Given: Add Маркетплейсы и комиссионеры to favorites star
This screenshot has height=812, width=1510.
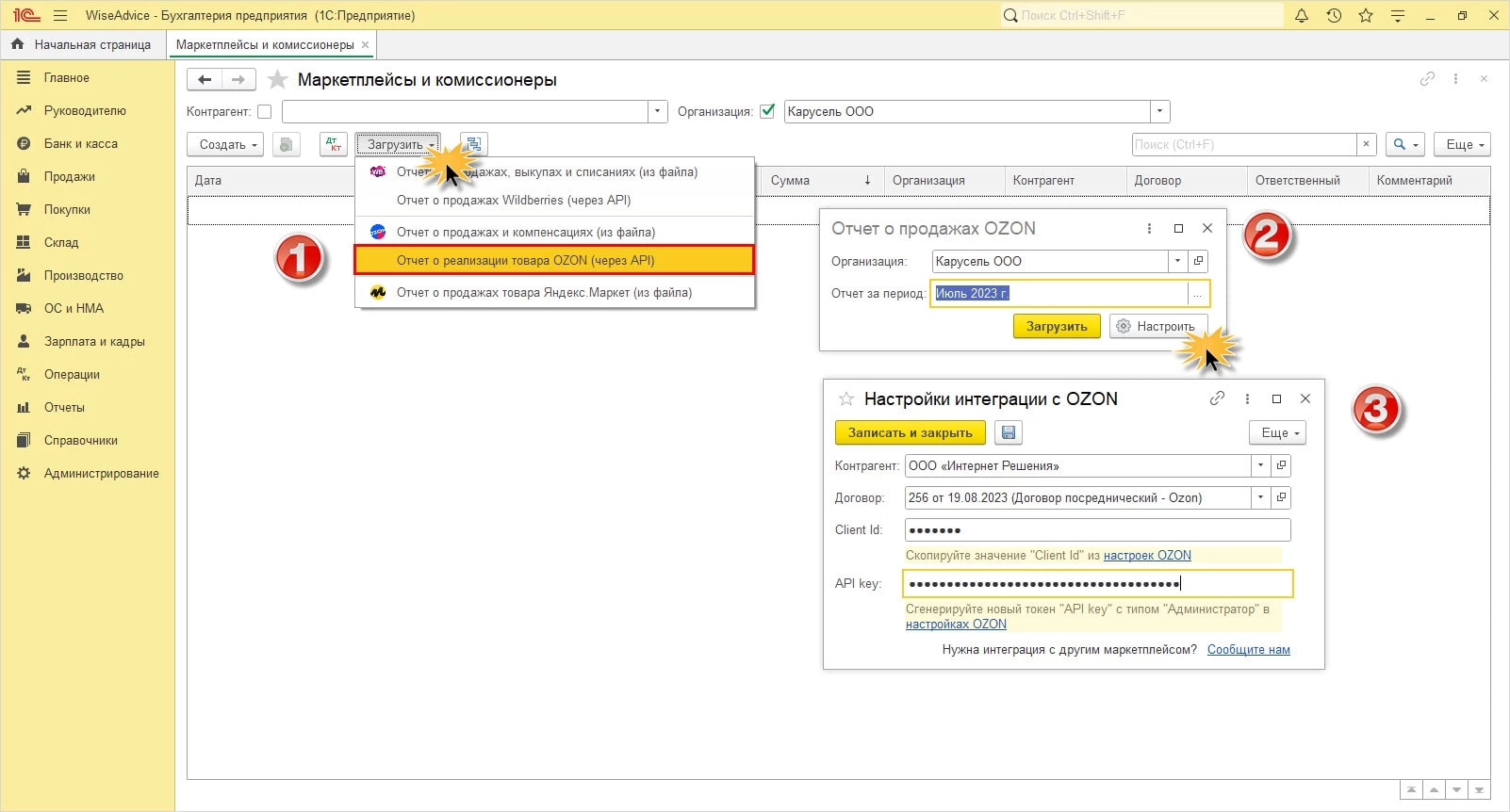Looking at the screenshot, I should click(277, 80).
